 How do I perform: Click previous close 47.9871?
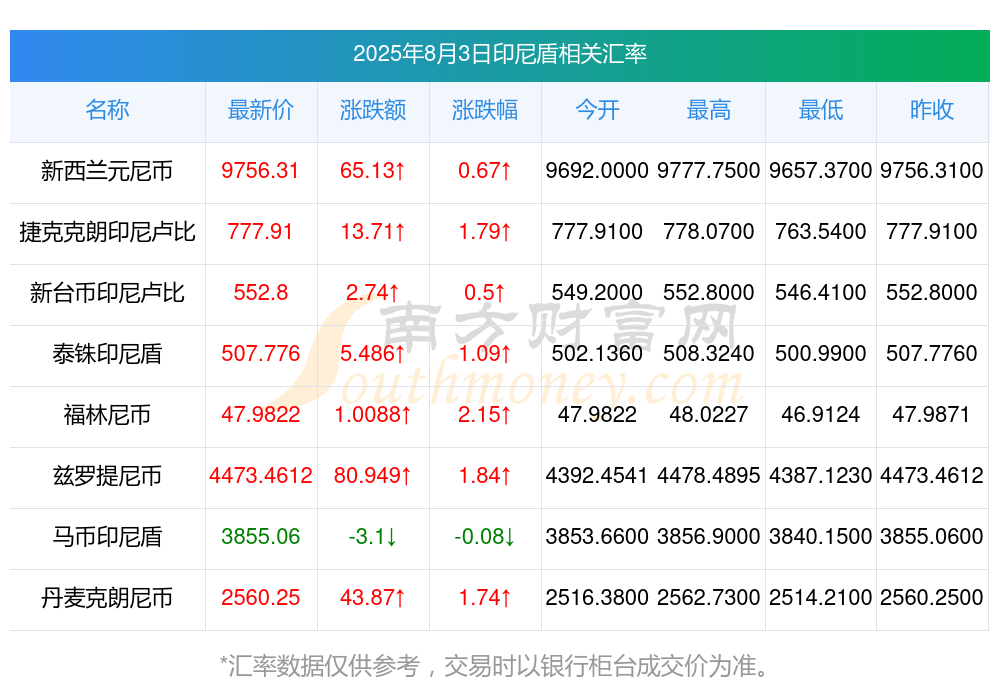pos(931,415)
